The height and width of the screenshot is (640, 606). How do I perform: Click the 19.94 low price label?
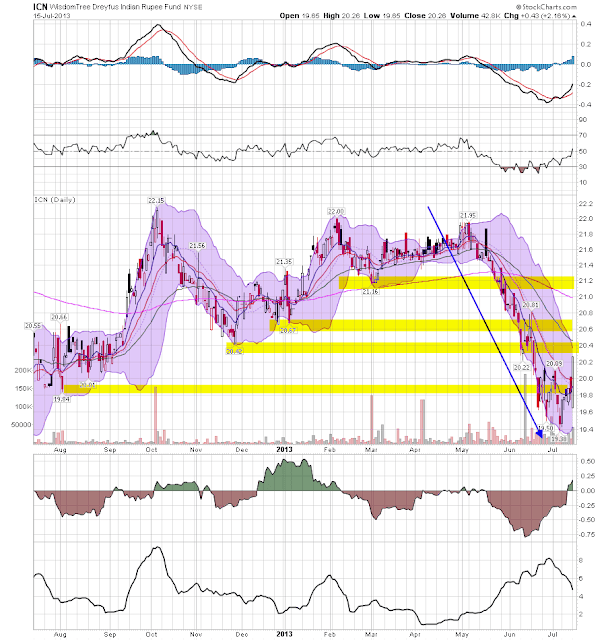click(62, 399)
